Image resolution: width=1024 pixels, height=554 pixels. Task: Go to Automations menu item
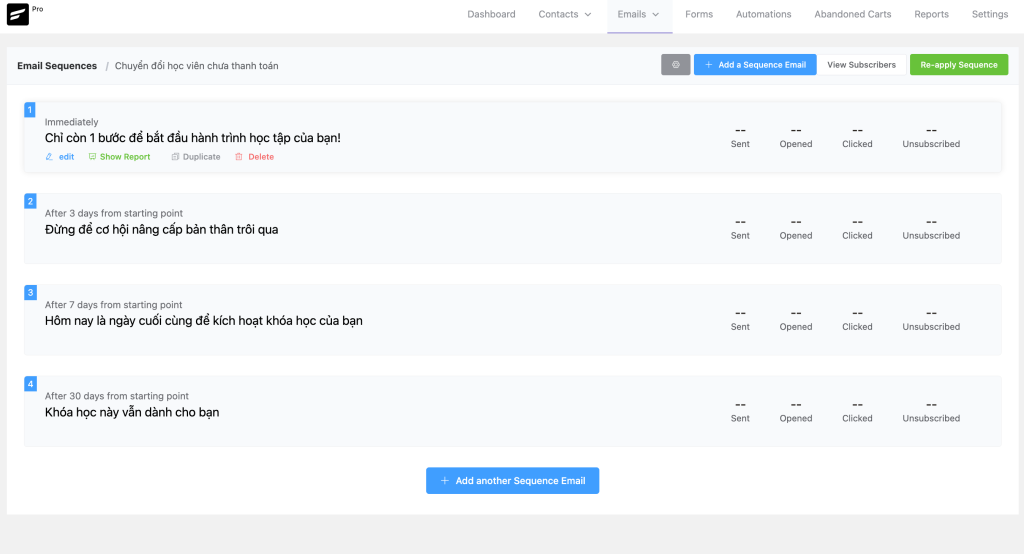763,14
